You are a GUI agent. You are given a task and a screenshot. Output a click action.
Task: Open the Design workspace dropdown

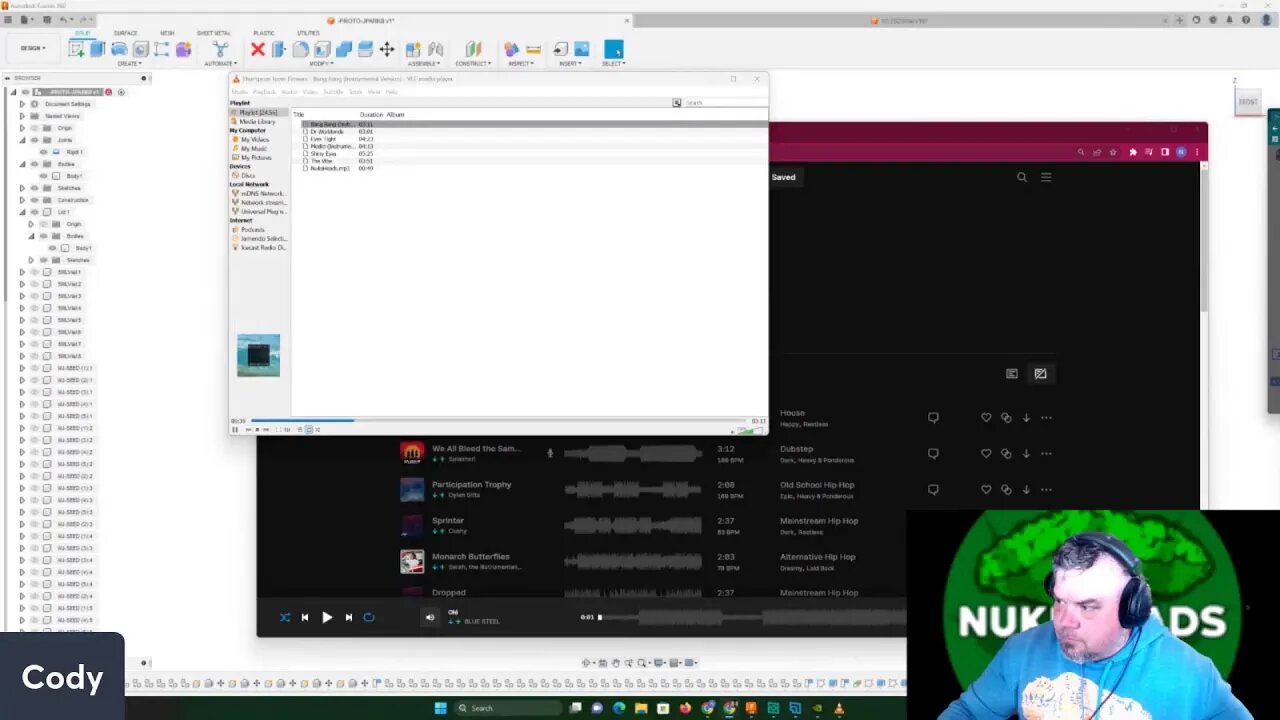[x=33, y=48]
